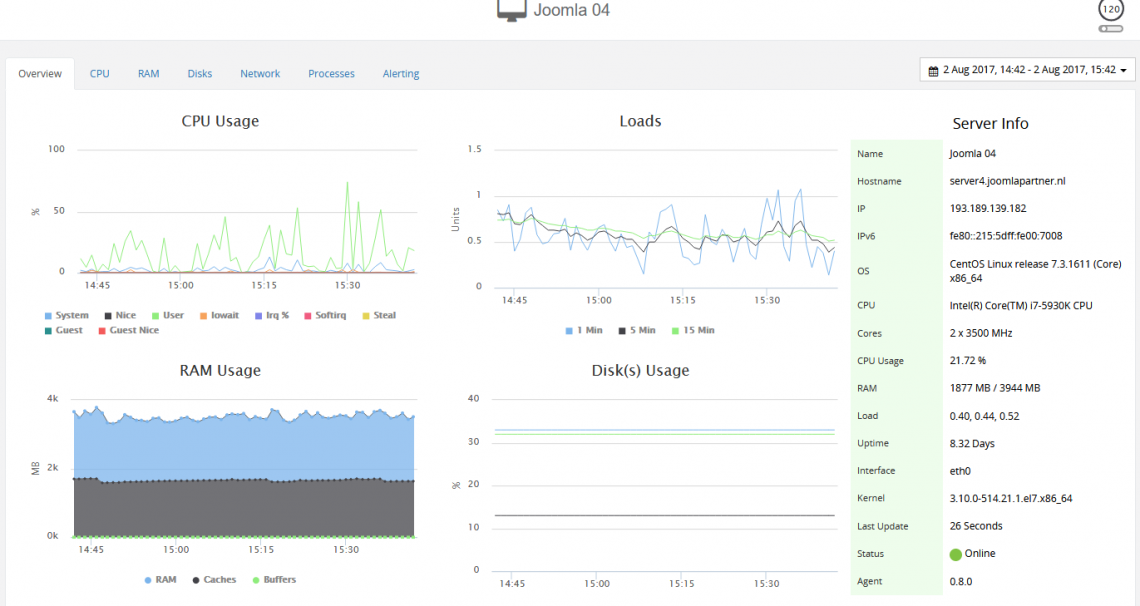The height and width of the screenshot is (606, 1140).
Task: Click the agent version 0.8.0
Action: pos(960,582)
